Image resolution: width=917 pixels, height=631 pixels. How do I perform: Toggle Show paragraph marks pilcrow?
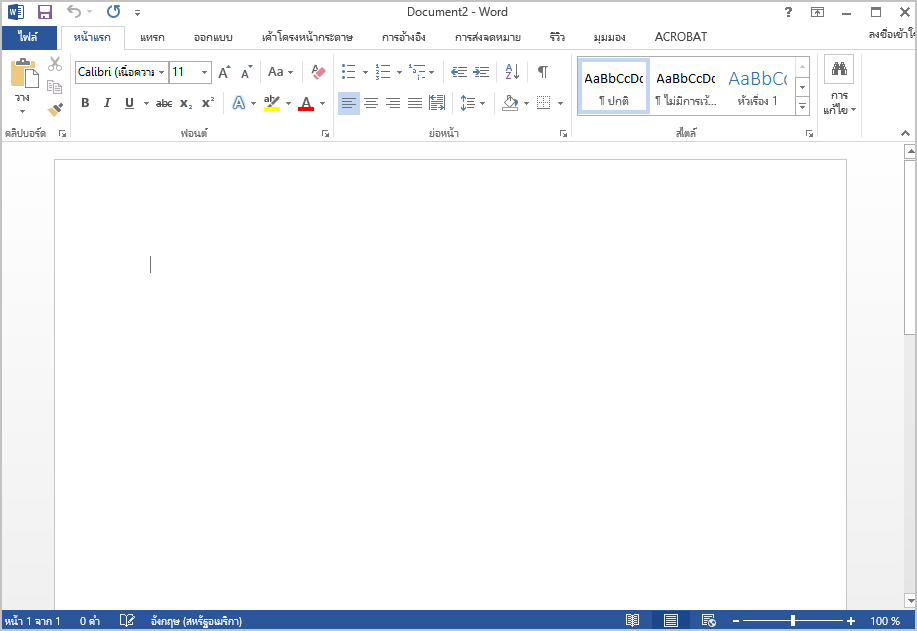click(543, 72)
